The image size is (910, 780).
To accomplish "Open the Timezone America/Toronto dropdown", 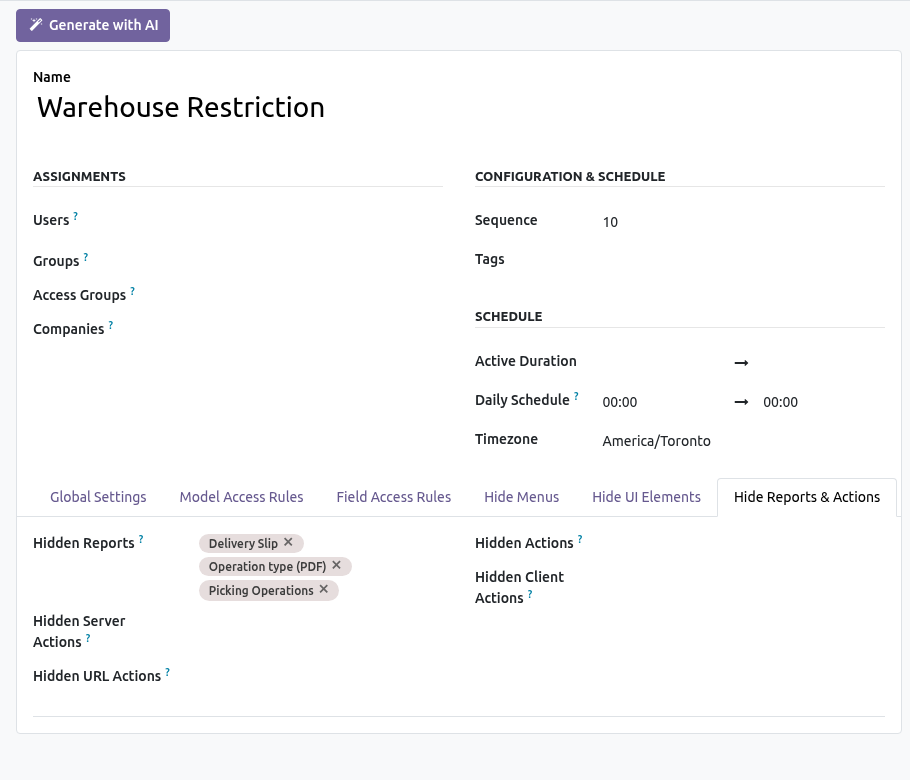I will click(743, 441).
